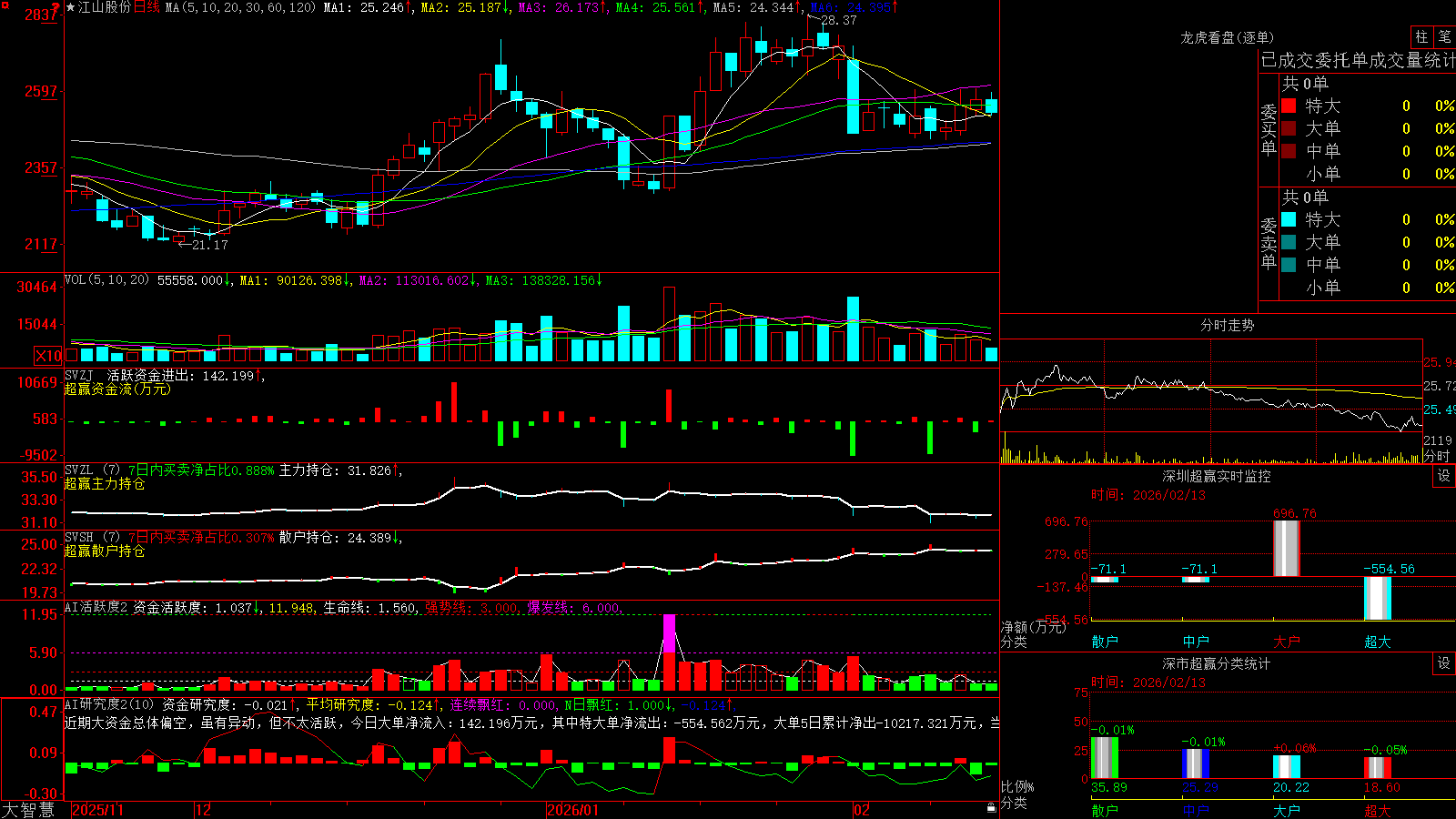Switch to 柱 bar view

pos(1421,36)
